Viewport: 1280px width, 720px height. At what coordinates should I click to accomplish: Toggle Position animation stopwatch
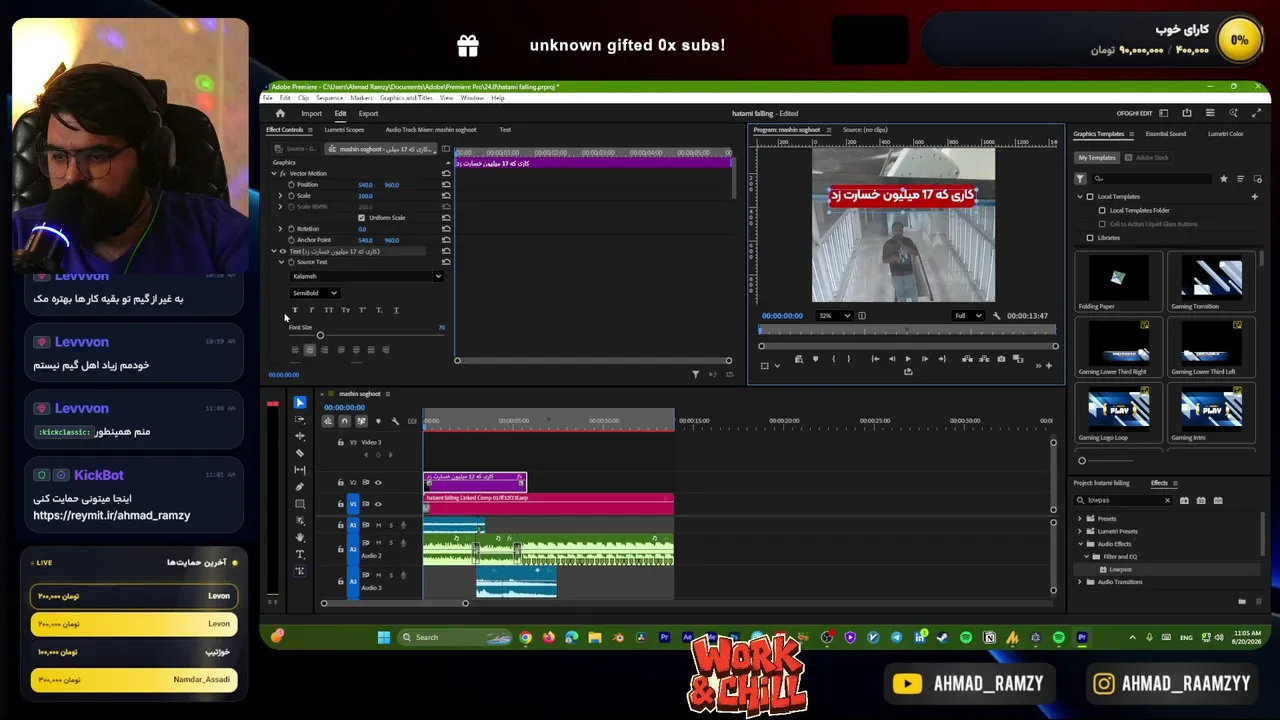pos(291,185)
